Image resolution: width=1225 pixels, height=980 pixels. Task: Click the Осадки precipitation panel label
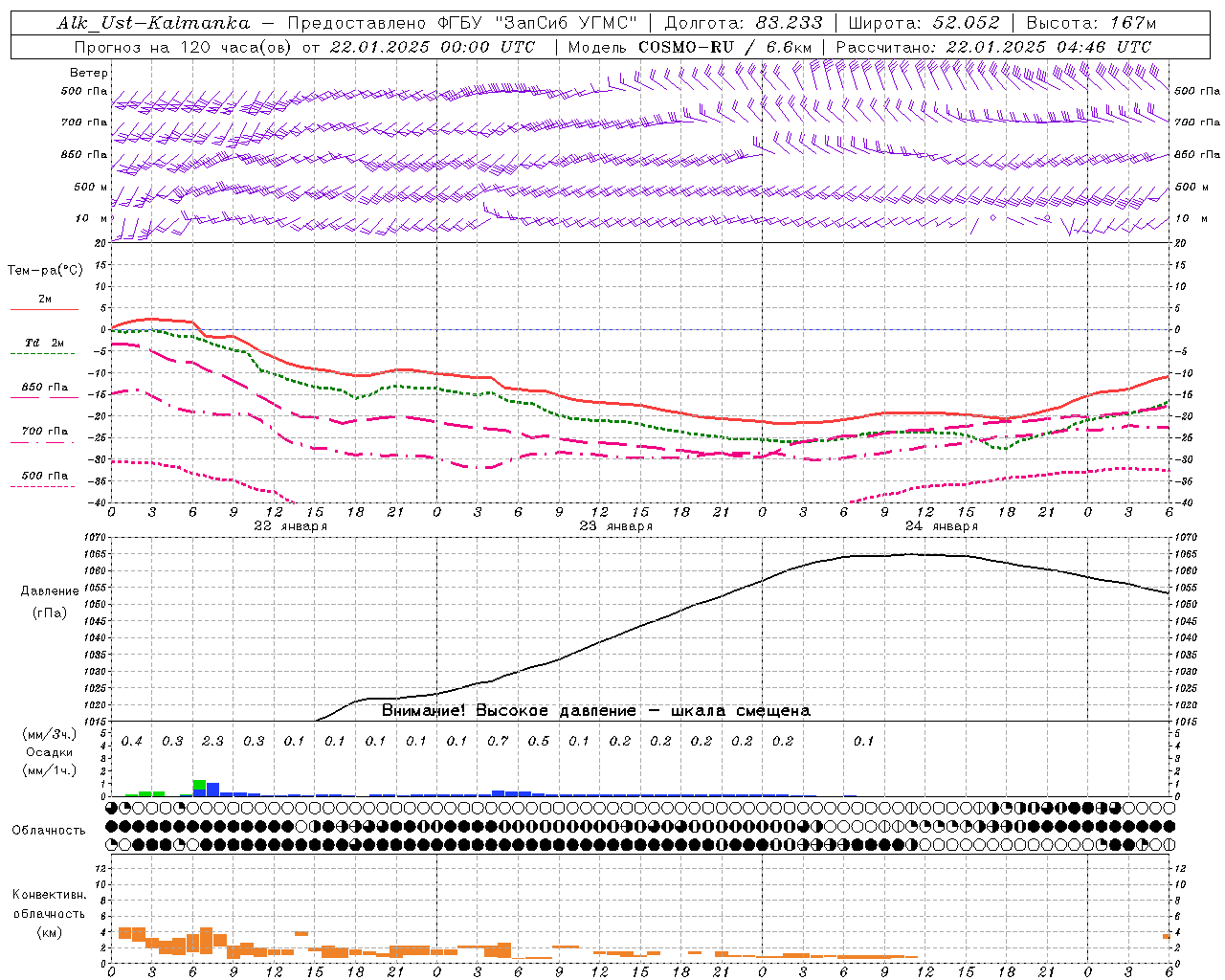pos(50,752)
